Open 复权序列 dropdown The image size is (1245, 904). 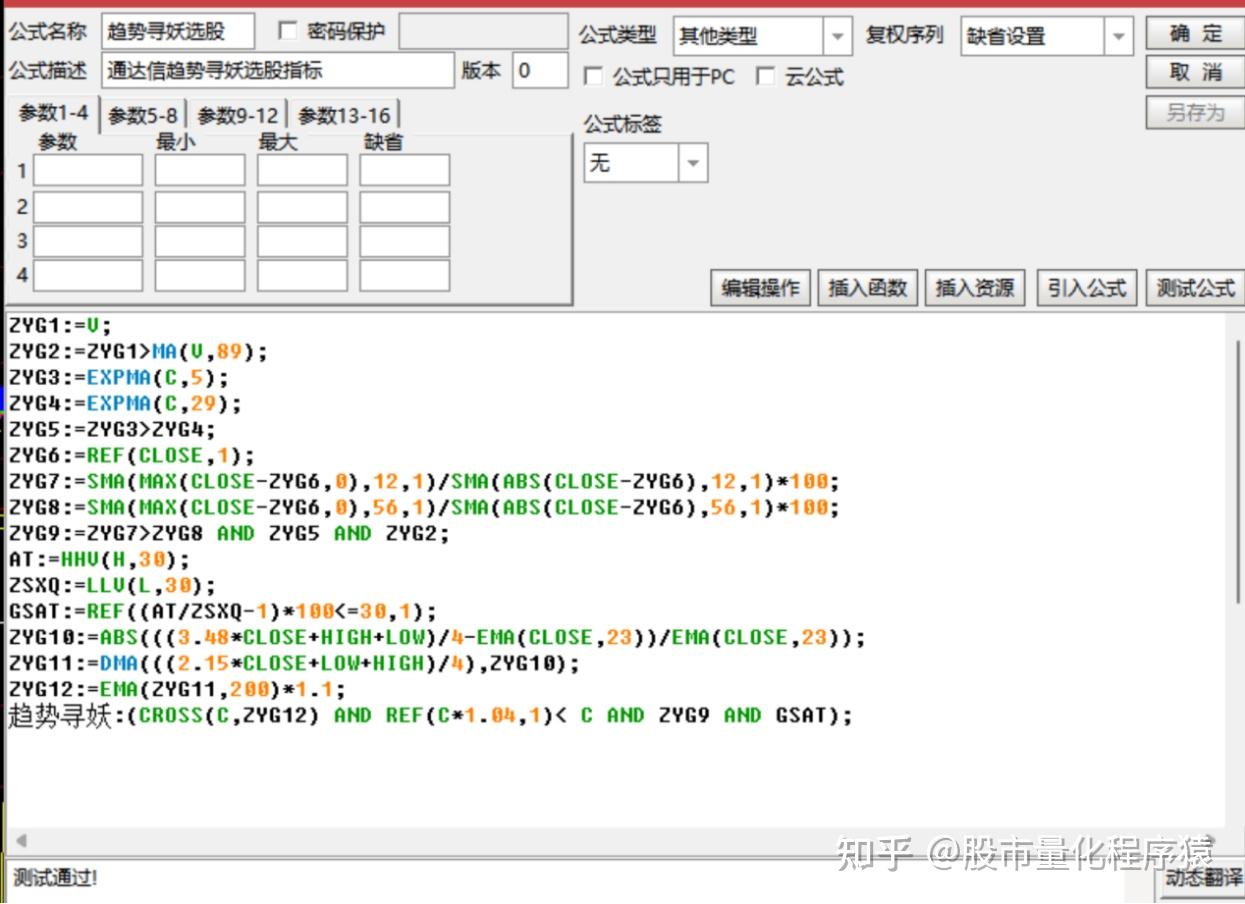[x=1047, y=37]
